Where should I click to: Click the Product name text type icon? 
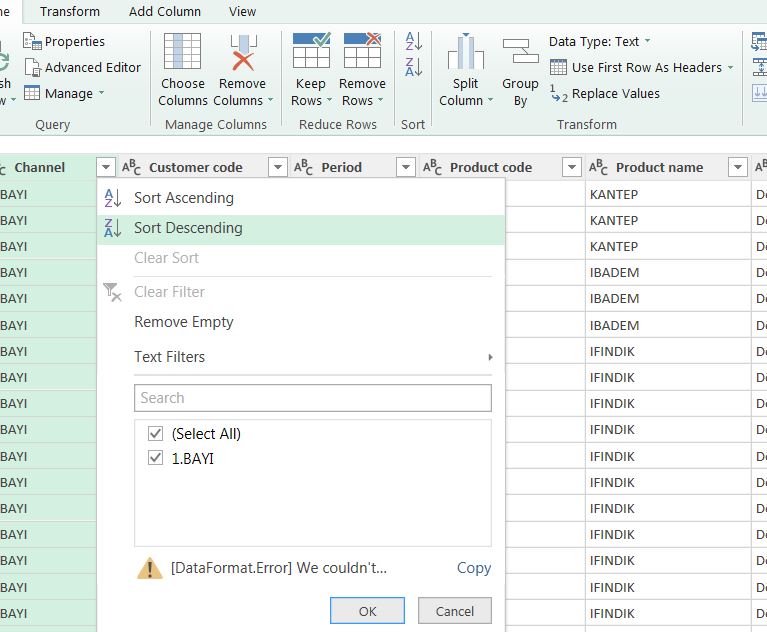598,167
